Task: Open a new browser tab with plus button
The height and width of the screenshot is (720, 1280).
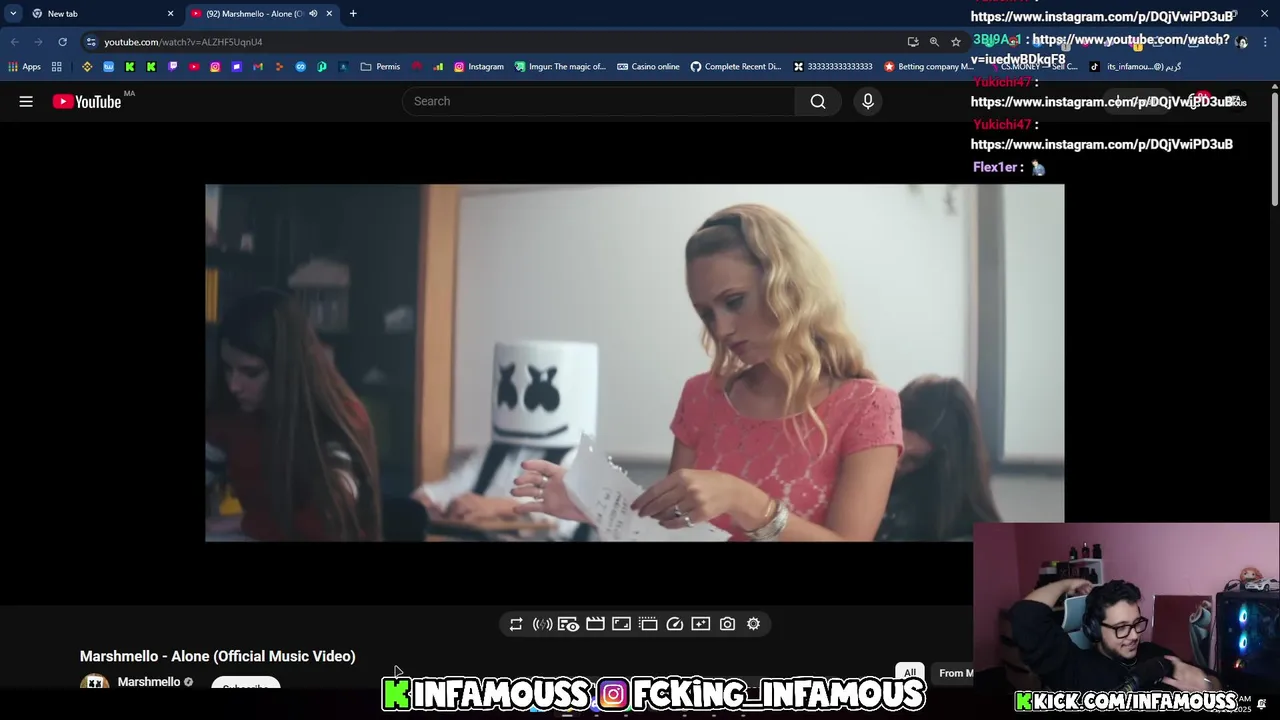Action: coord(353,14)
